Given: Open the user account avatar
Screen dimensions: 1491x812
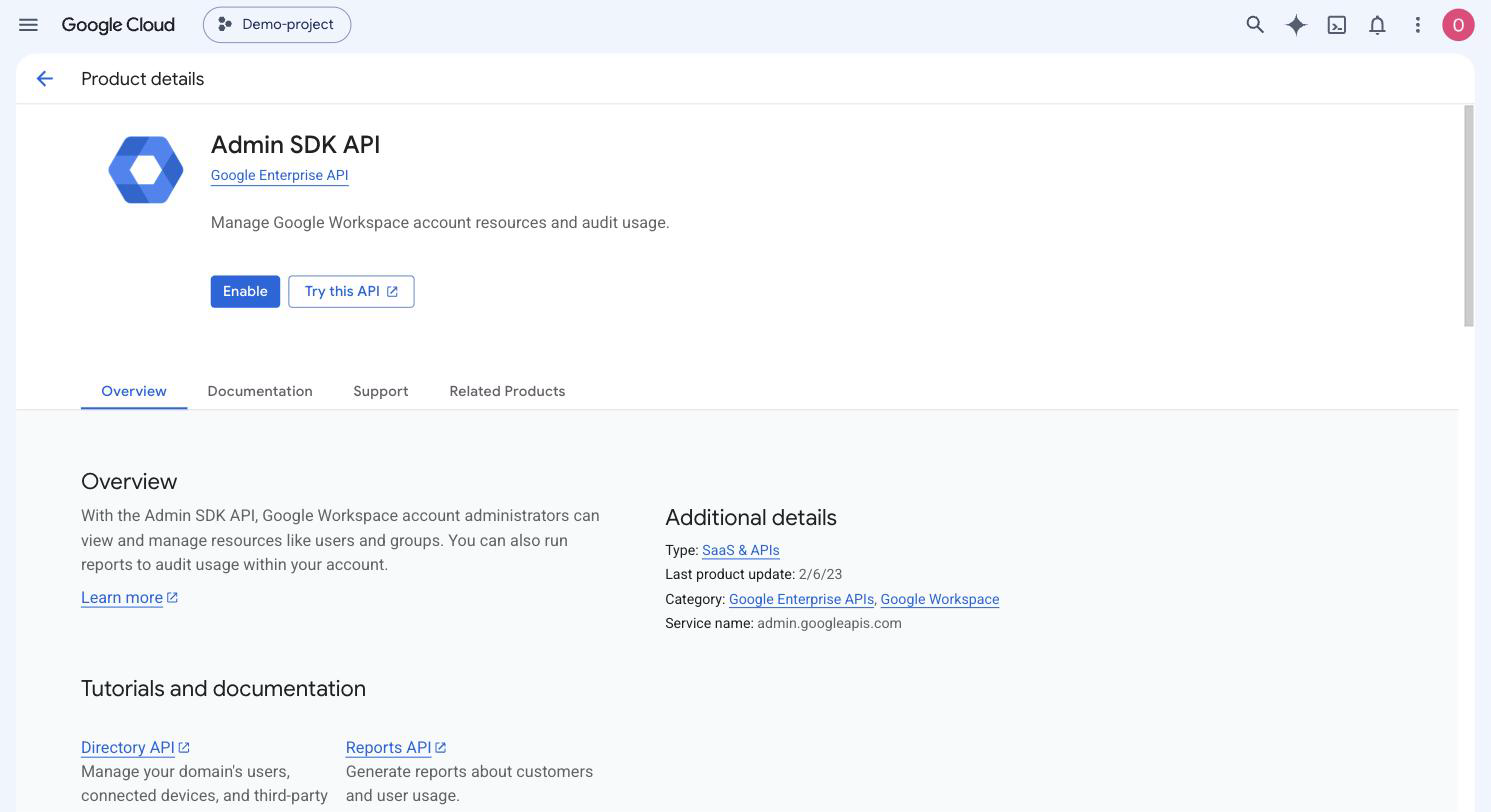Looking at the screenshot, I should 1458,25.
